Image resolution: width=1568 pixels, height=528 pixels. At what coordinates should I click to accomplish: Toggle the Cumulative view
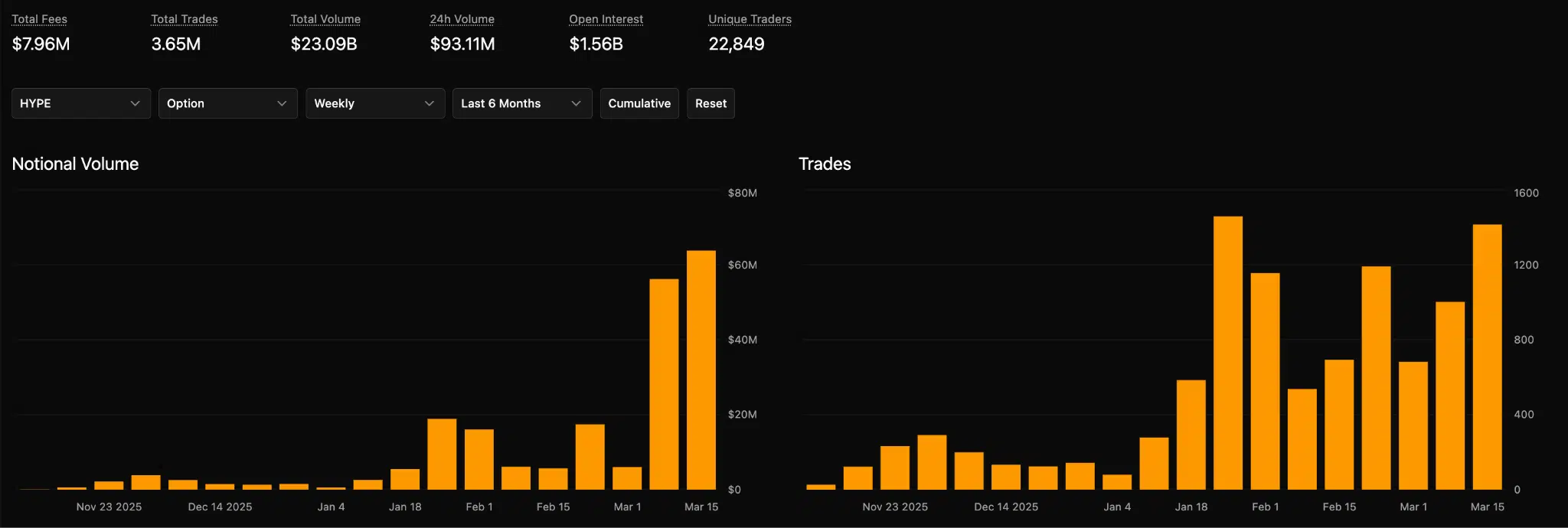[639, 103]
